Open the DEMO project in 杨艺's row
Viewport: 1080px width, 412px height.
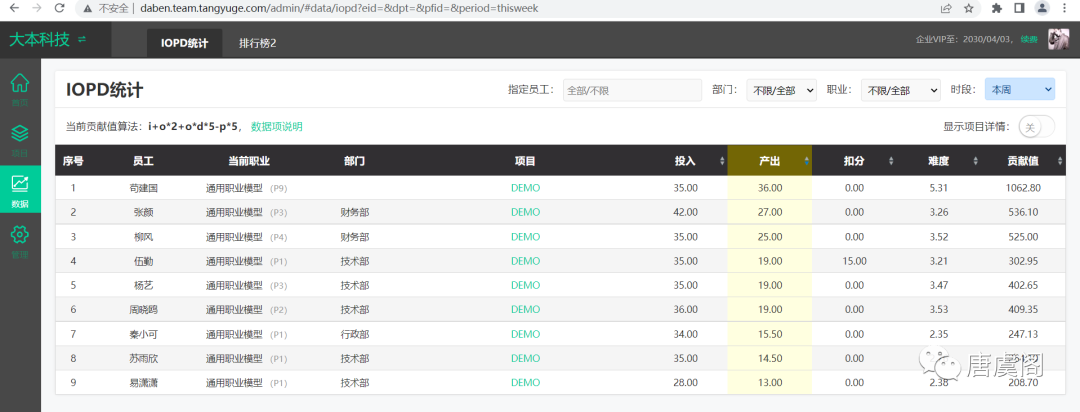[x=526, y=285]
